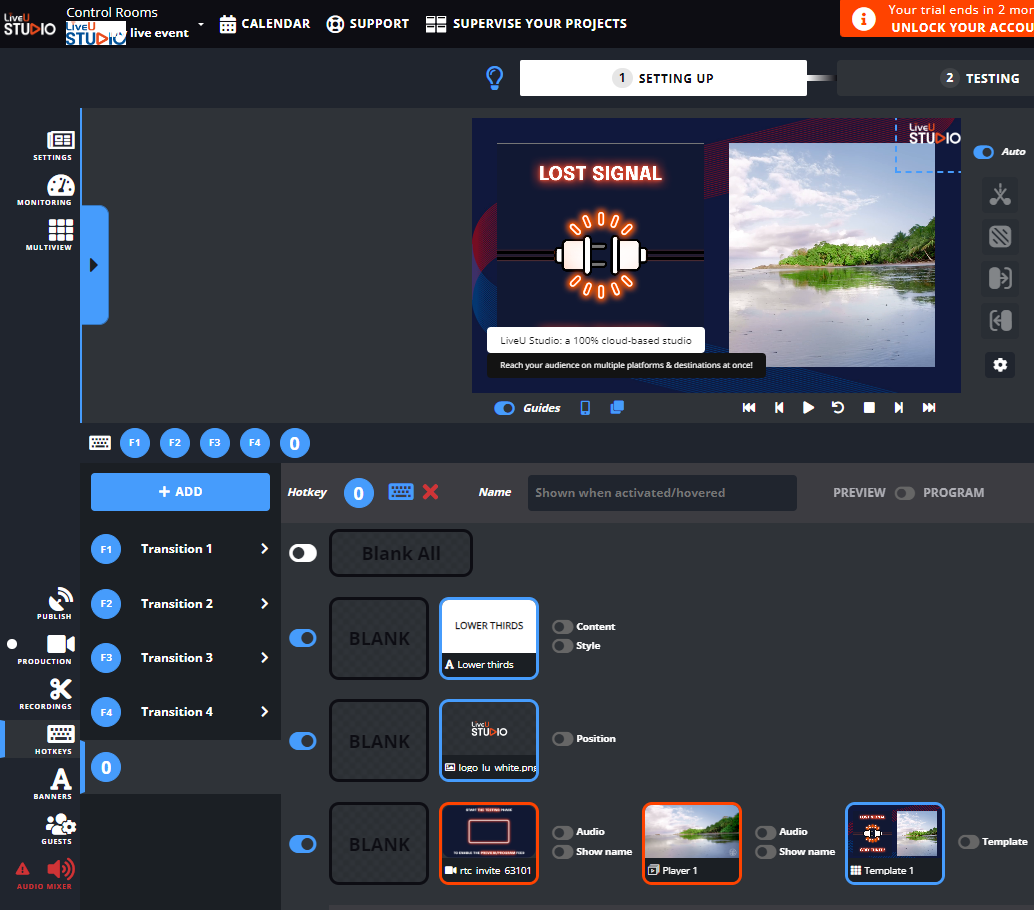The height and width of the screenshot is (910, 1034).
Task: Open the Control Rooms project dropdown arrow
Action: (x=201, y=25)
